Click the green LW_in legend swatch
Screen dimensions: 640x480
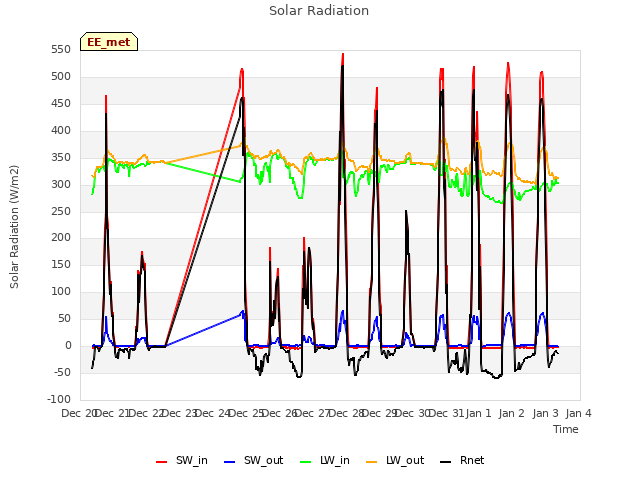305,462
